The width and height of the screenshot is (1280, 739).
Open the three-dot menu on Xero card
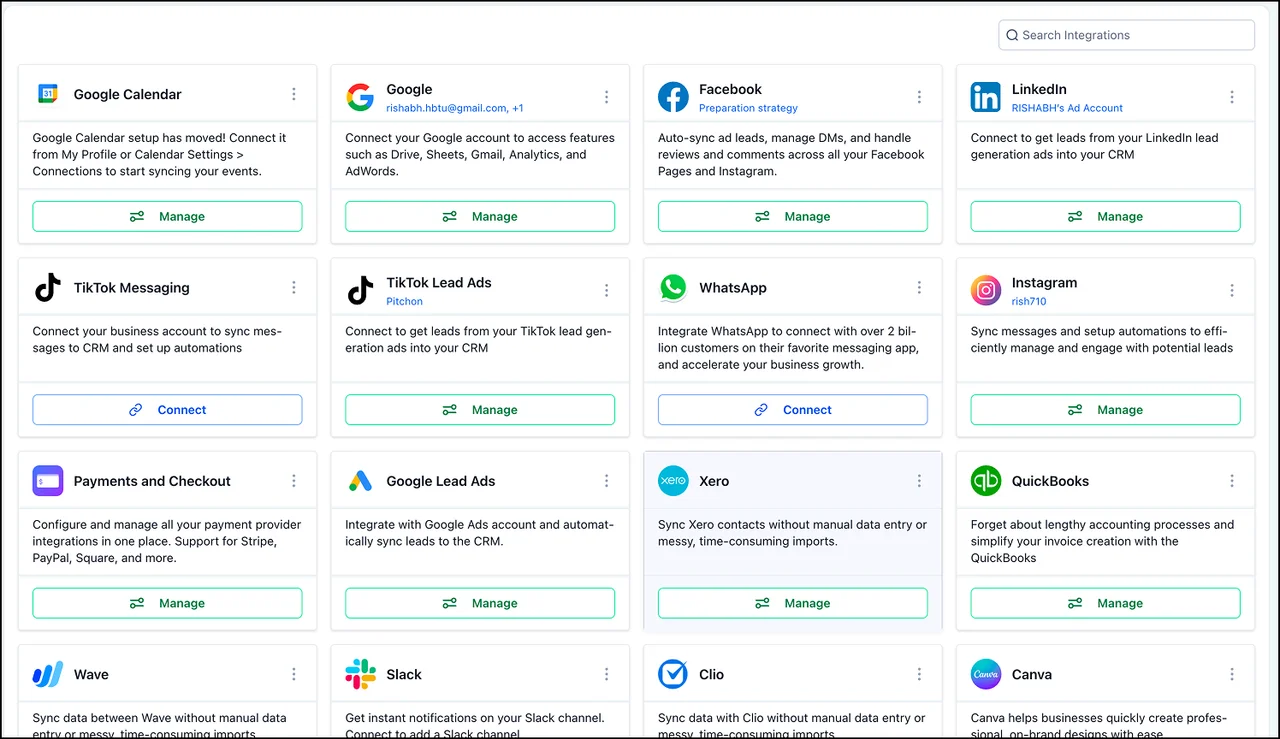919,481
